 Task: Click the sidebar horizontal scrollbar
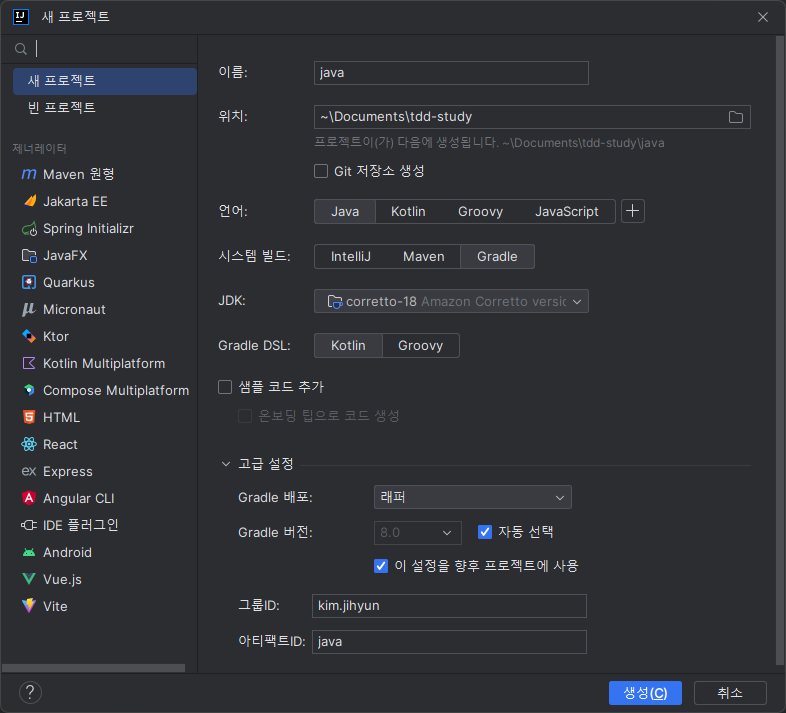[93, 668]
